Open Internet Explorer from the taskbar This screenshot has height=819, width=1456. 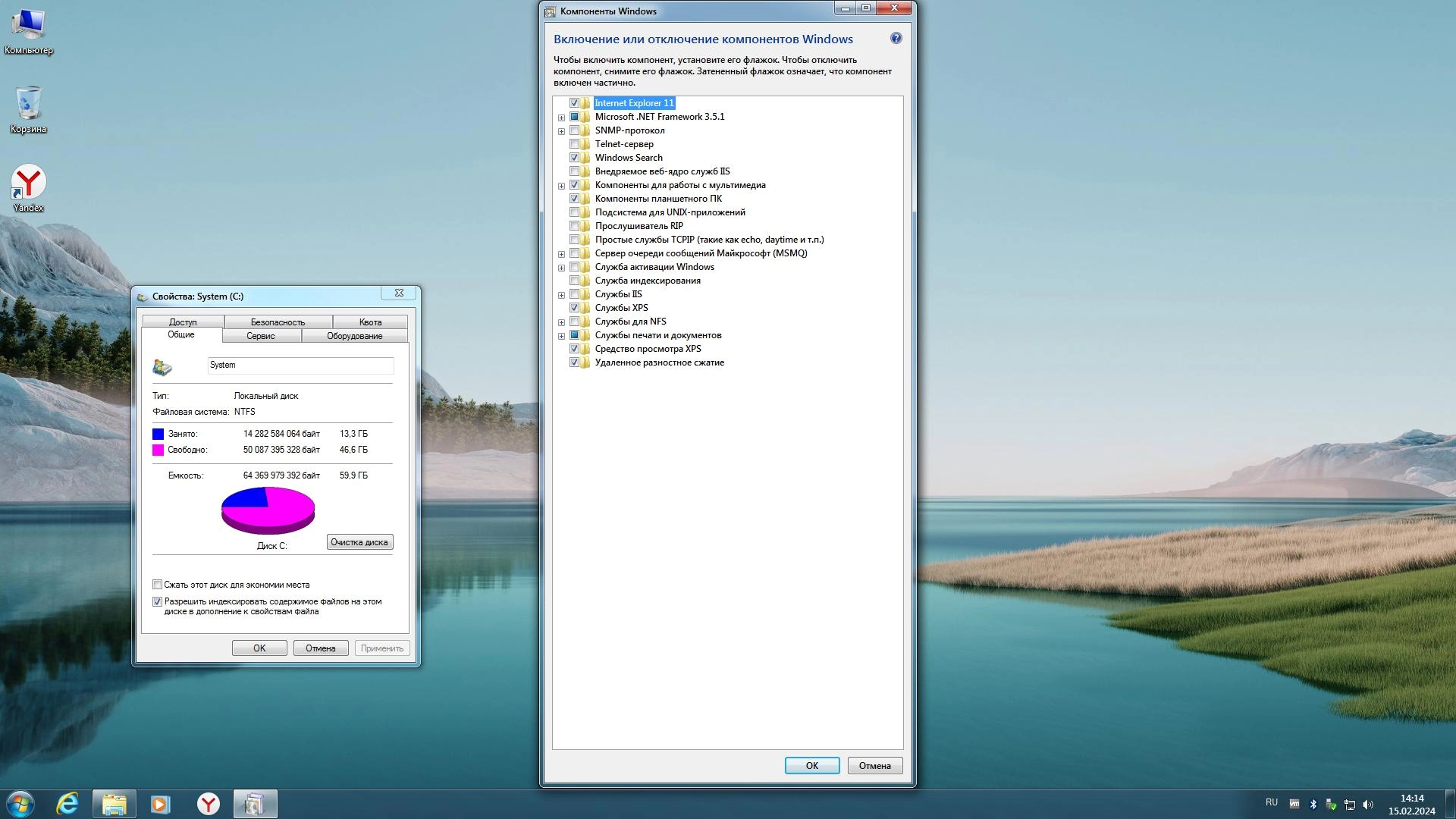pyautogui.click(x=67, y=804)
